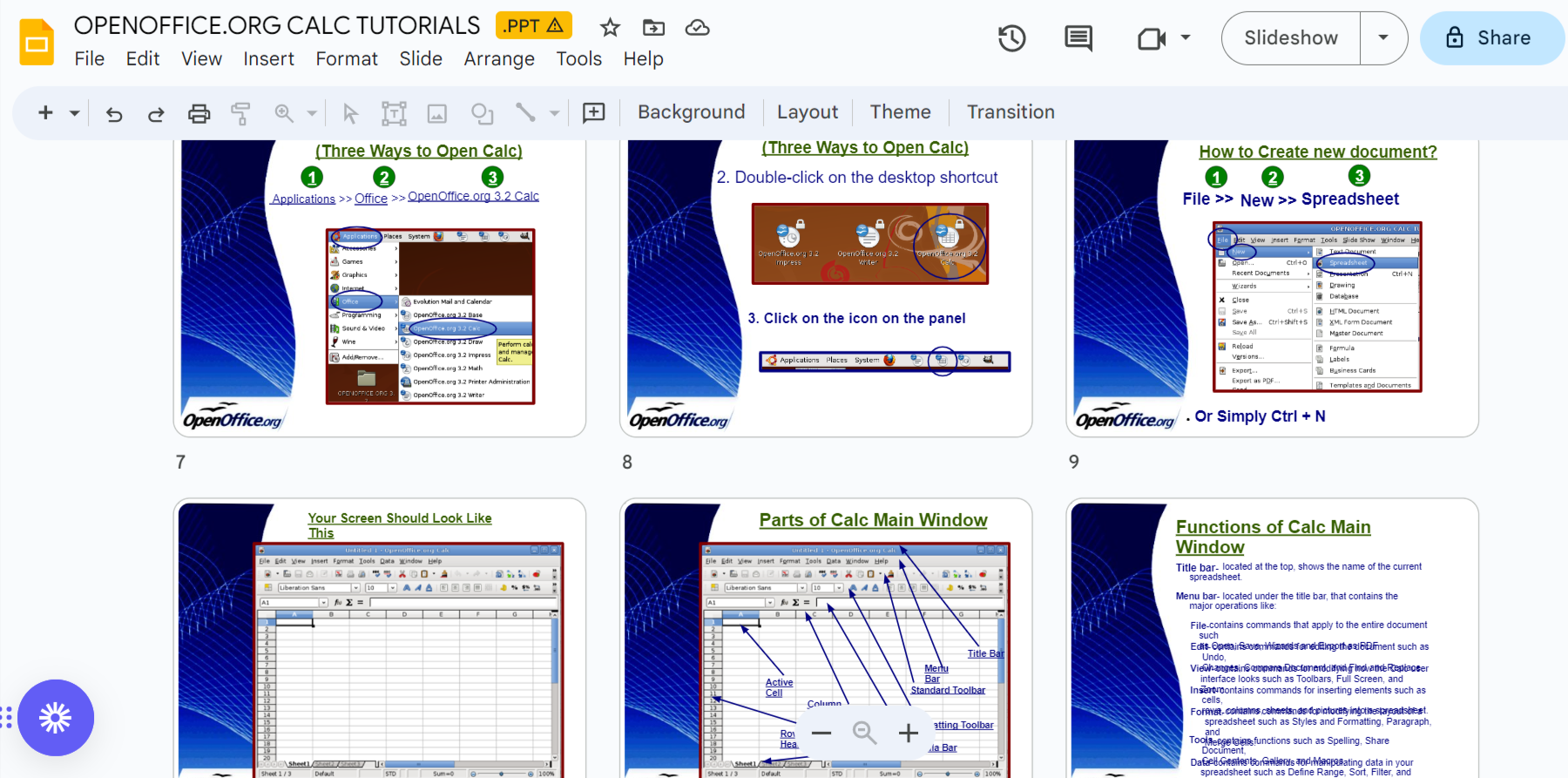This screenshot has width=1568, height=778.
Task: Star the OPENOFFICE.ORG CALC TUTORIALS presentation
Action: coord(610,28)
